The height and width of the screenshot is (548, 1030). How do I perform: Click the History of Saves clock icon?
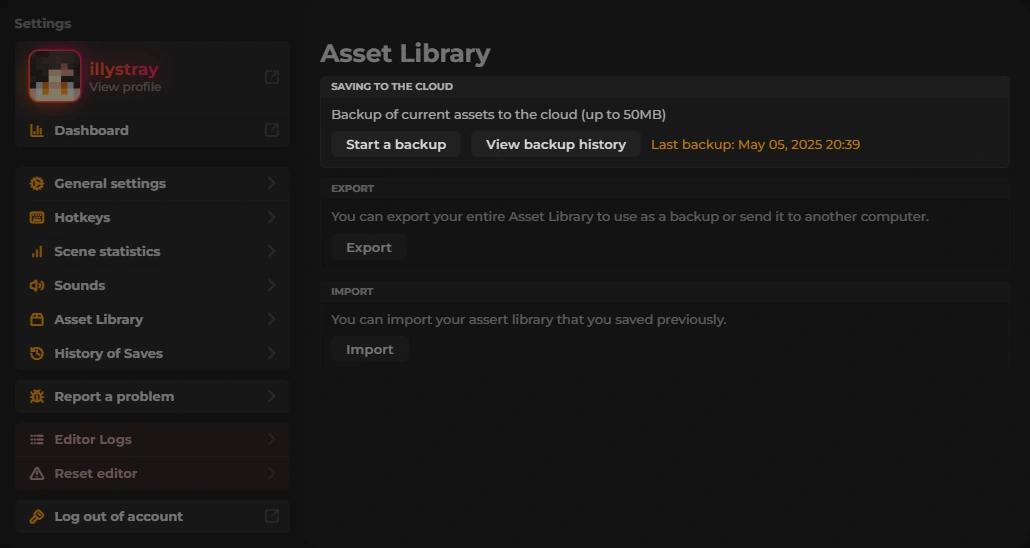(37, 354)
